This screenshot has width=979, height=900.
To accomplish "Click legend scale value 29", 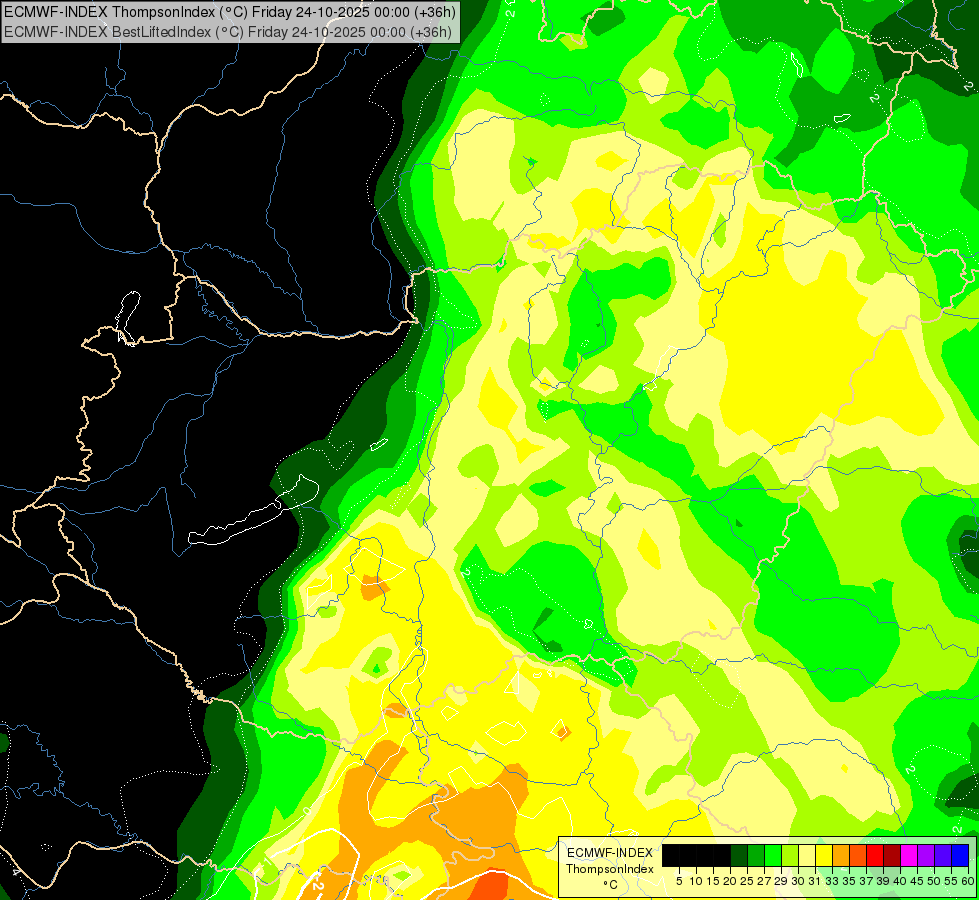I will [781, 881].
